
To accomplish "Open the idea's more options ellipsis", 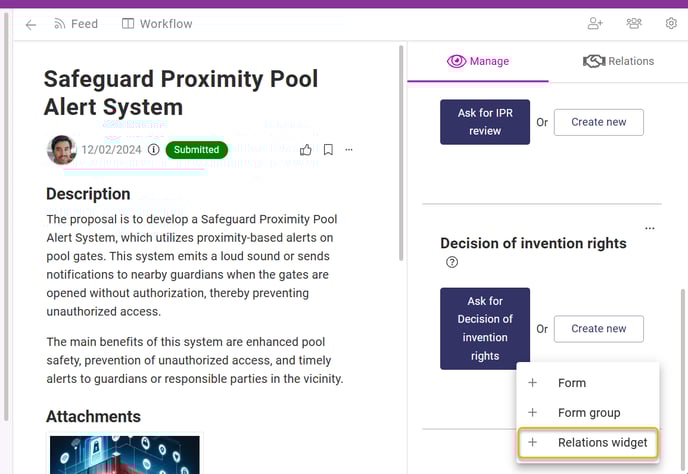I will click(x=349, y=150).
